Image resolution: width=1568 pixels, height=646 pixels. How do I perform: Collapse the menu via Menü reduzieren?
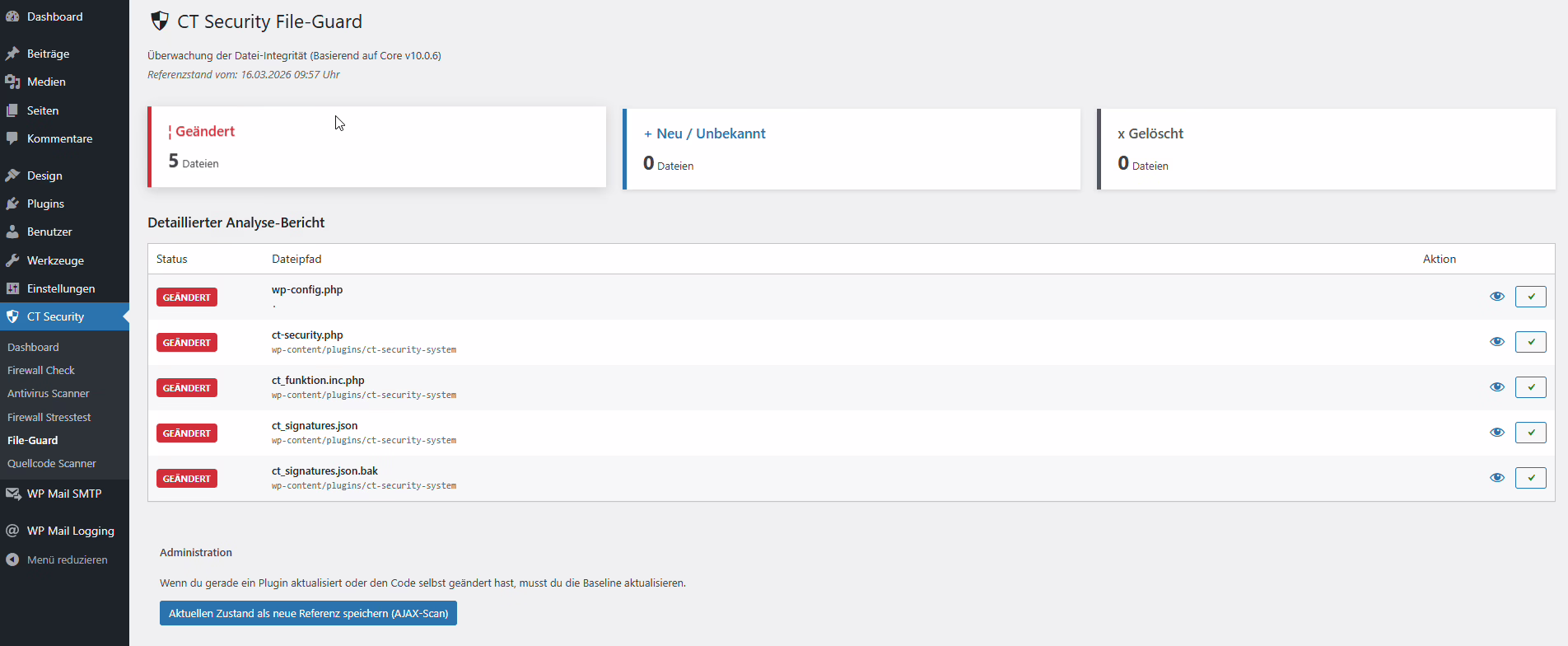click(64, 559)
